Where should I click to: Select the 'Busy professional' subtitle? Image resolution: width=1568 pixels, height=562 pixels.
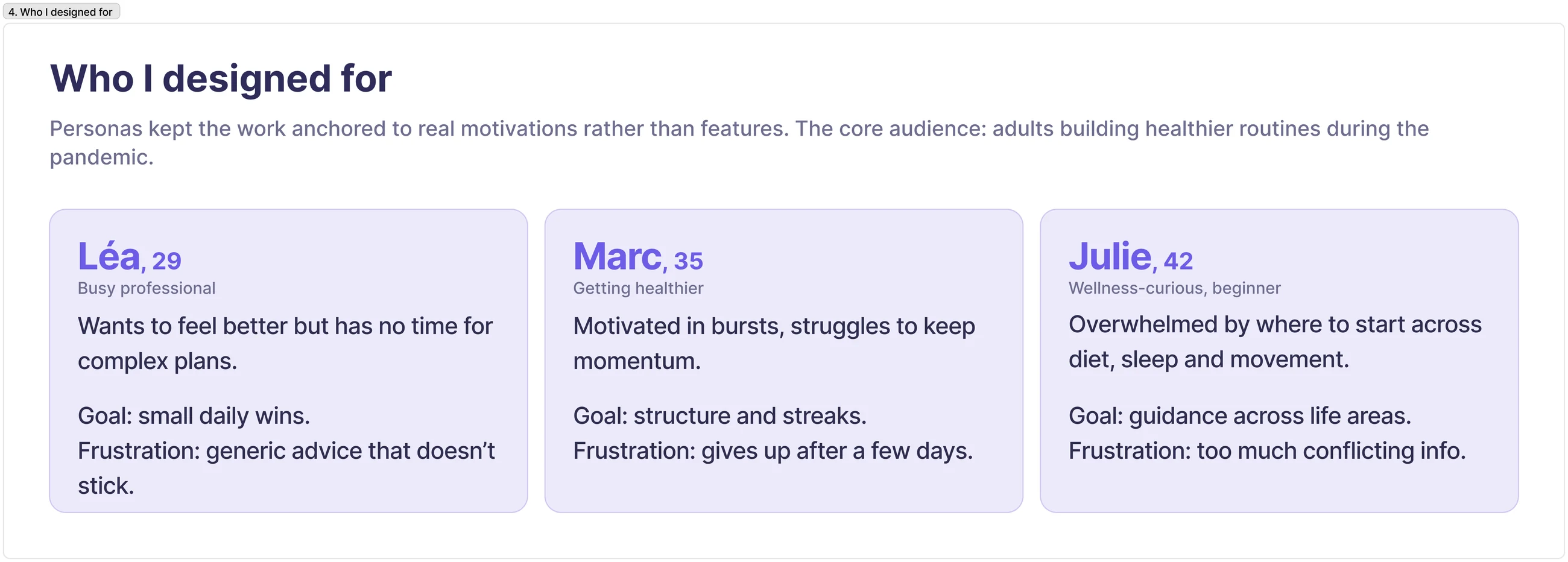[x=147, y=288]
